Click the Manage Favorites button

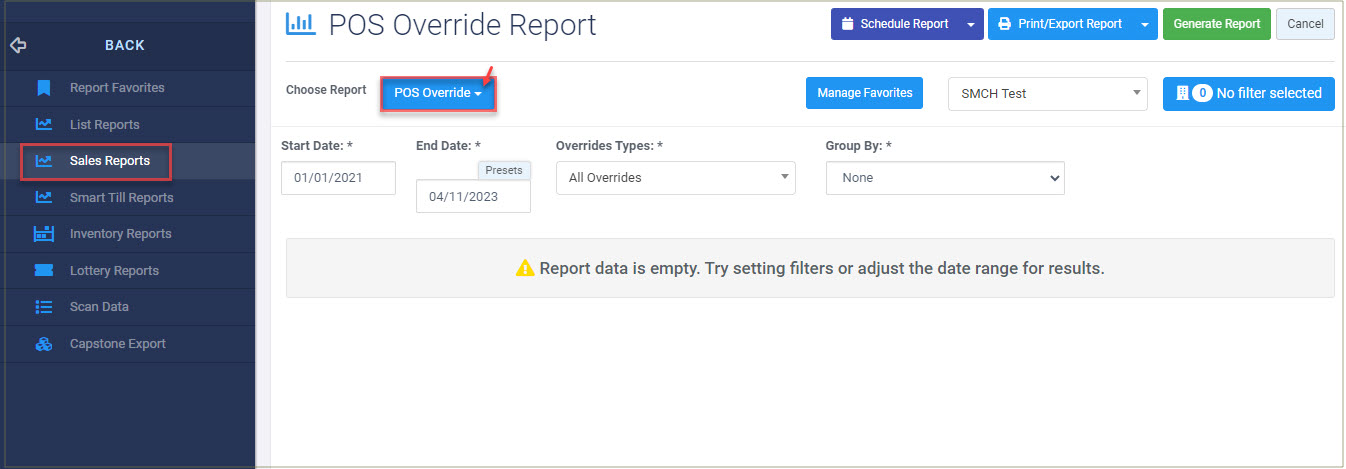point(865,93)
